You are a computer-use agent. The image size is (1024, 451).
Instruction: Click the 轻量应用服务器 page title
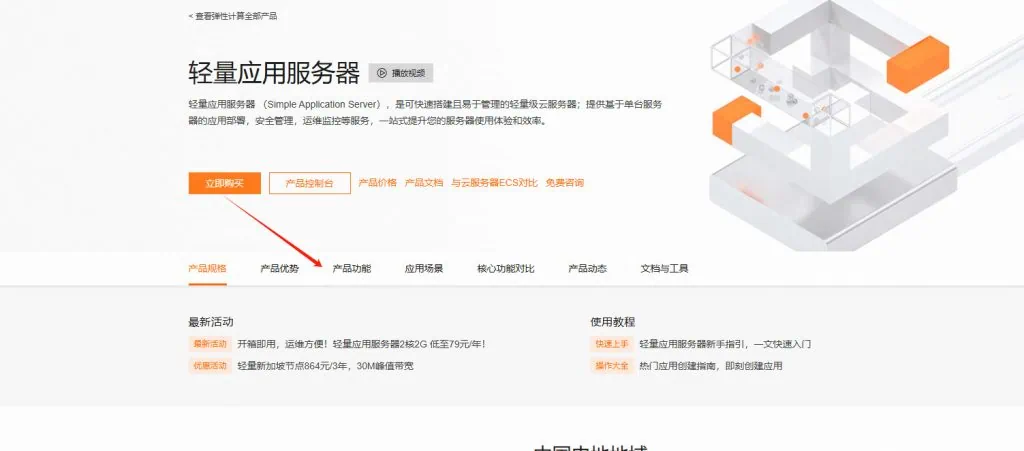(x=274, y=73)
